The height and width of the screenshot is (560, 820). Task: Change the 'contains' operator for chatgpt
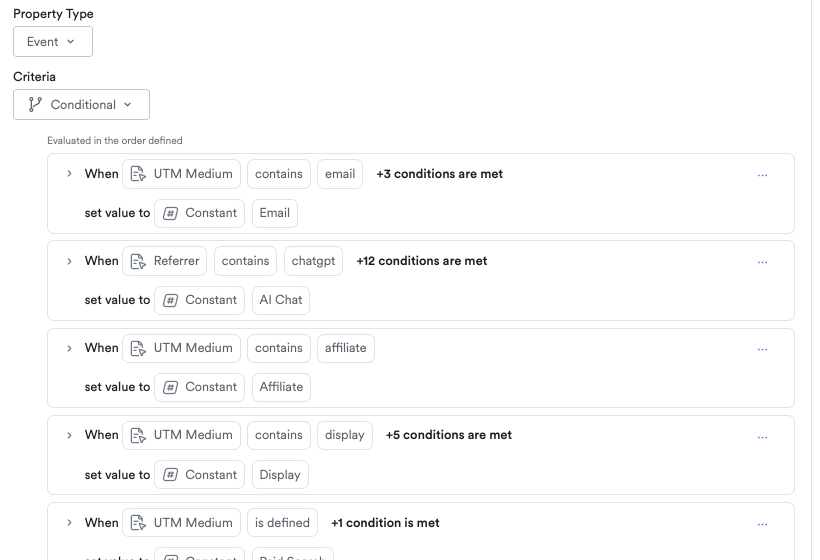[245, 261]
